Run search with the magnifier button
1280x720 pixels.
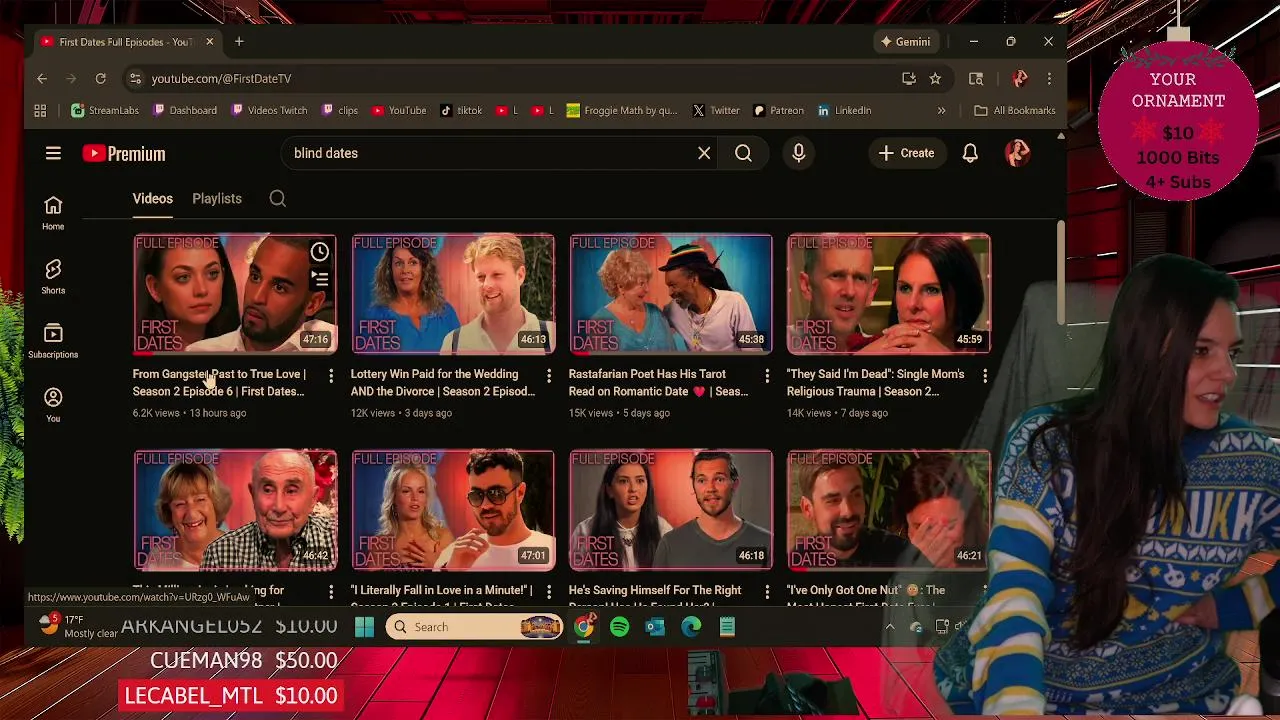pos(743,153)
